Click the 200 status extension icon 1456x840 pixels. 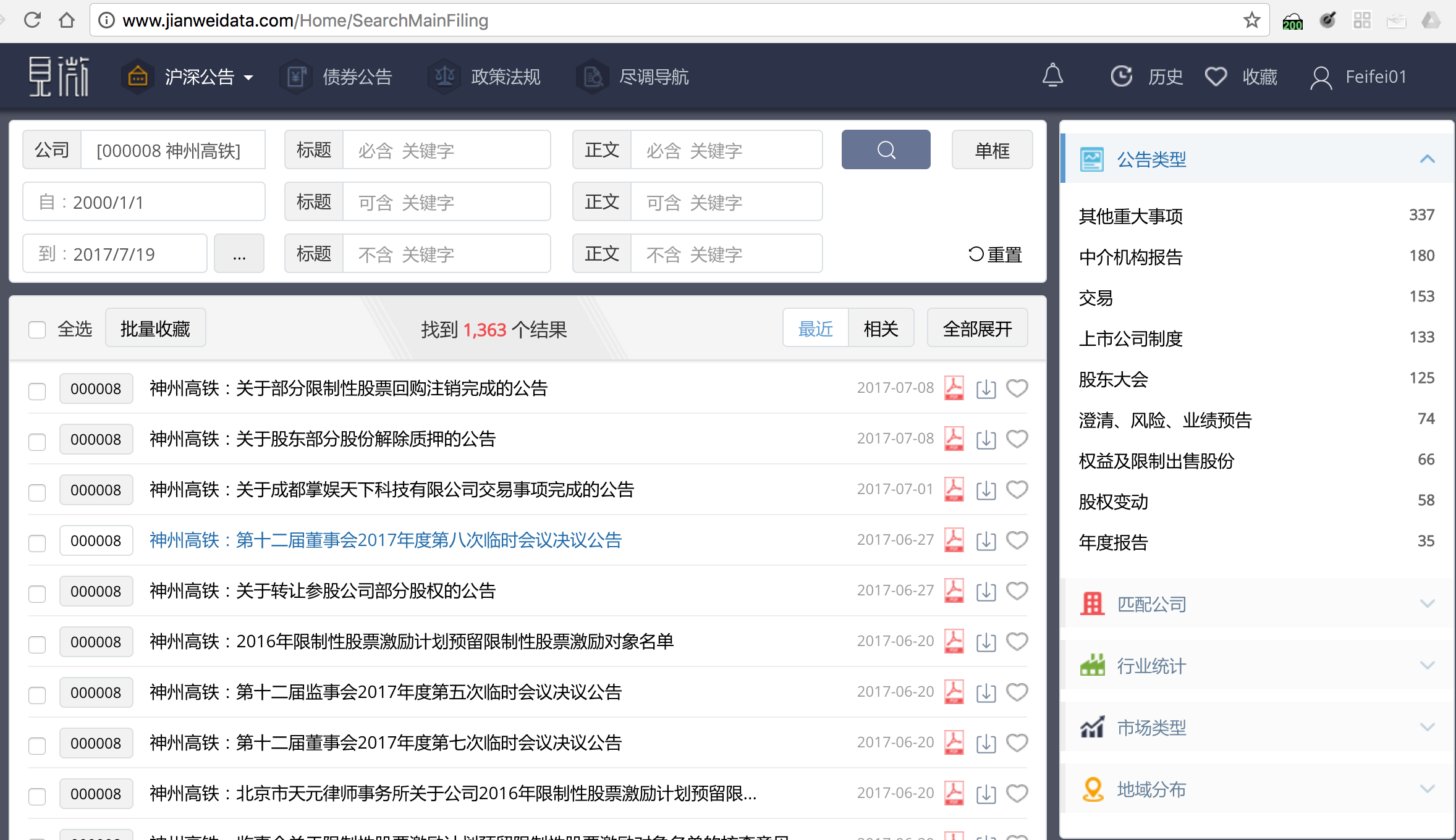pos(1292,21)
